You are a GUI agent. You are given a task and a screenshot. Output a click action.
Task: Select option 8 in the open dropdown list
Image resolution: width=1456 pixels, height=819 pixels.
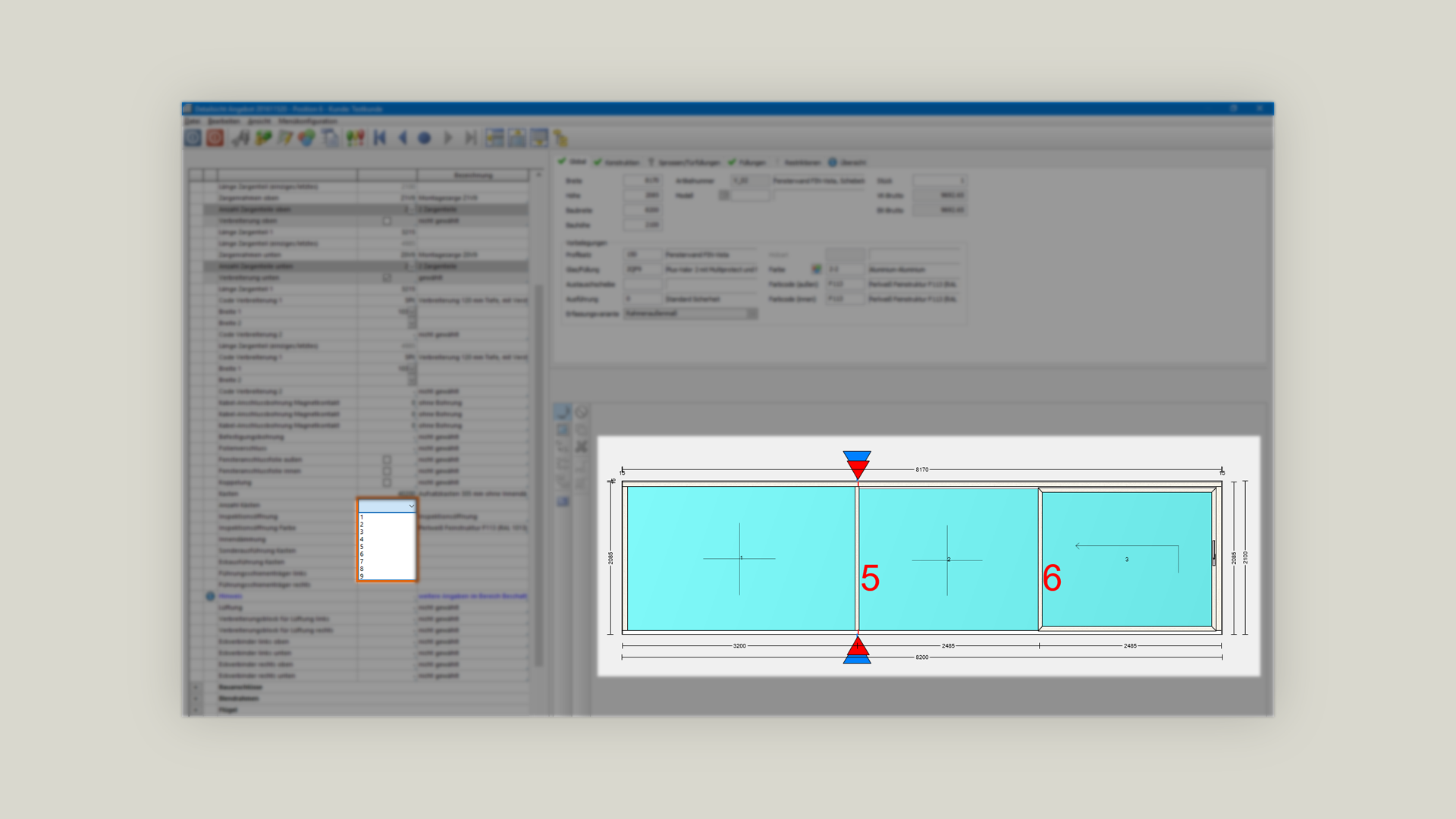387,569
